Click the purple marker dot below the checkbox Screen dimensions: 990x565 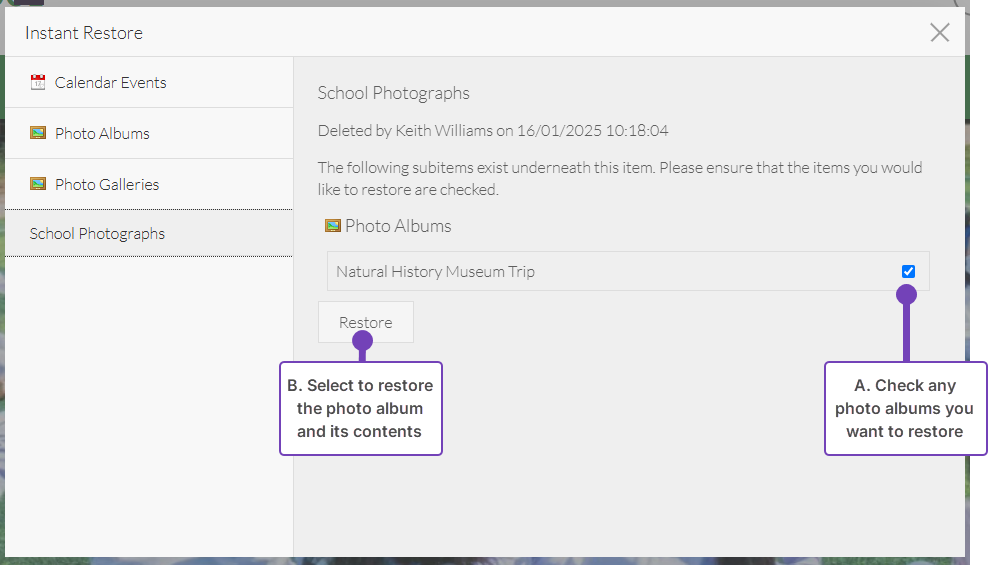[906, 294]
